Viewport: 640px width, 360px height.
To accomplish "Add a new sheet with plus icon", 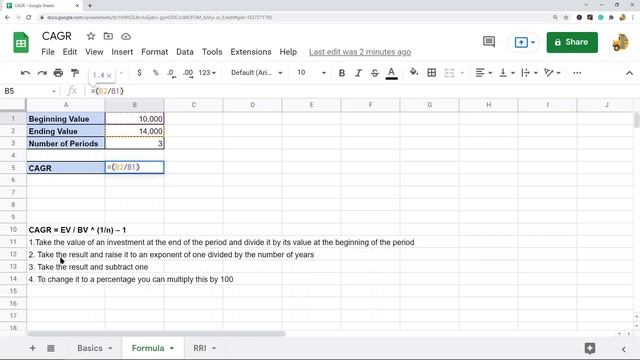I will point(32,348).
